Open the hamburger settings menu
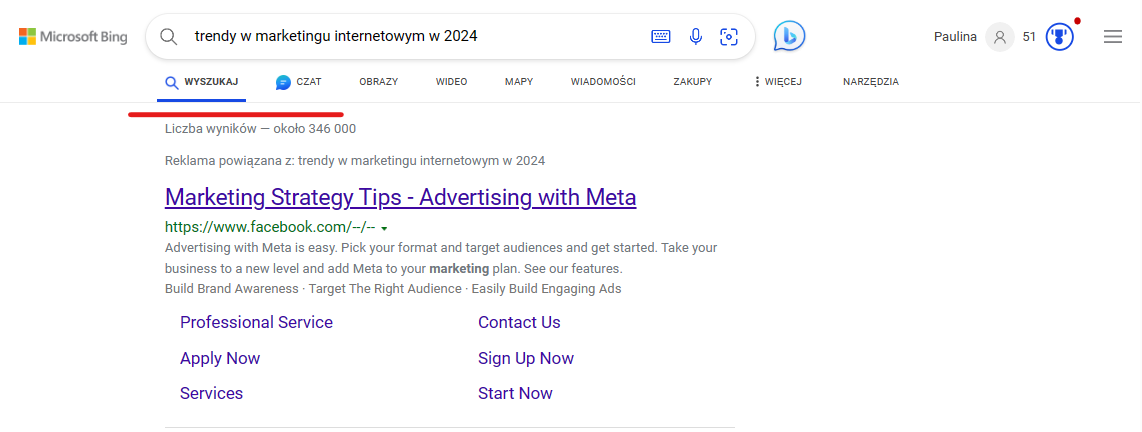This screenshot has width=1142, height=432. point(1112,36)
